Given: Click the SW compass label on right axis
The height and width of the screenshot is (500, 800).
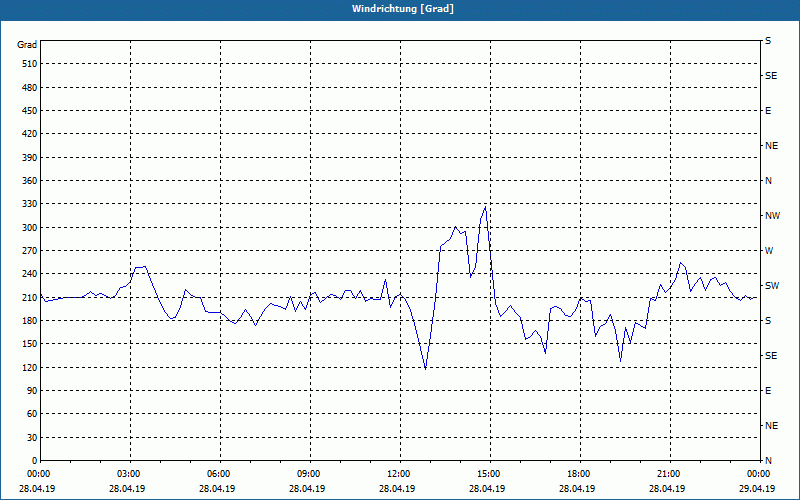Looking at the screenshot, I should coord(772,286).
